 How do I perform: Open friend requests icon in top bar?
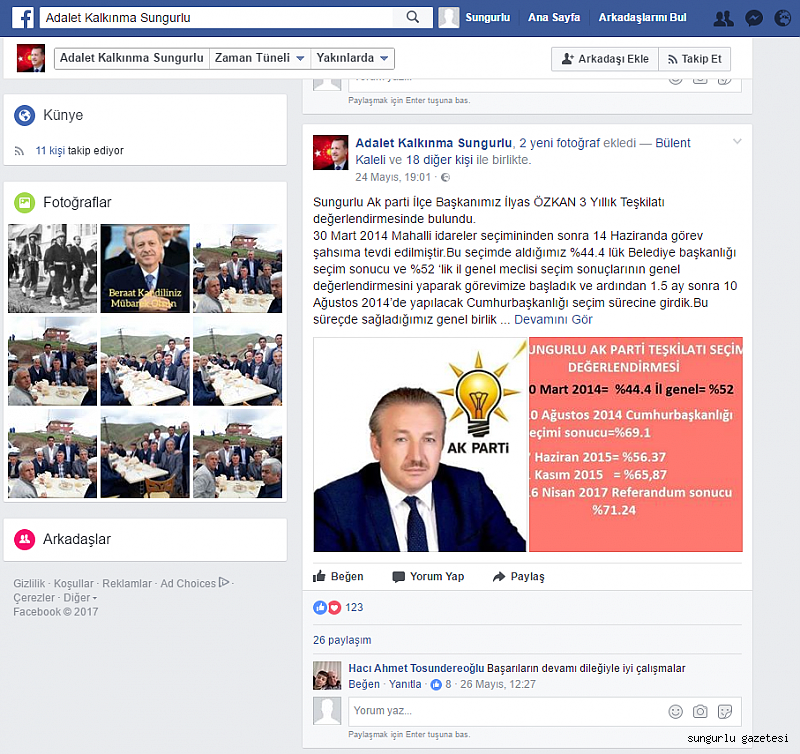pyautogui.click(x=723, y=18)
